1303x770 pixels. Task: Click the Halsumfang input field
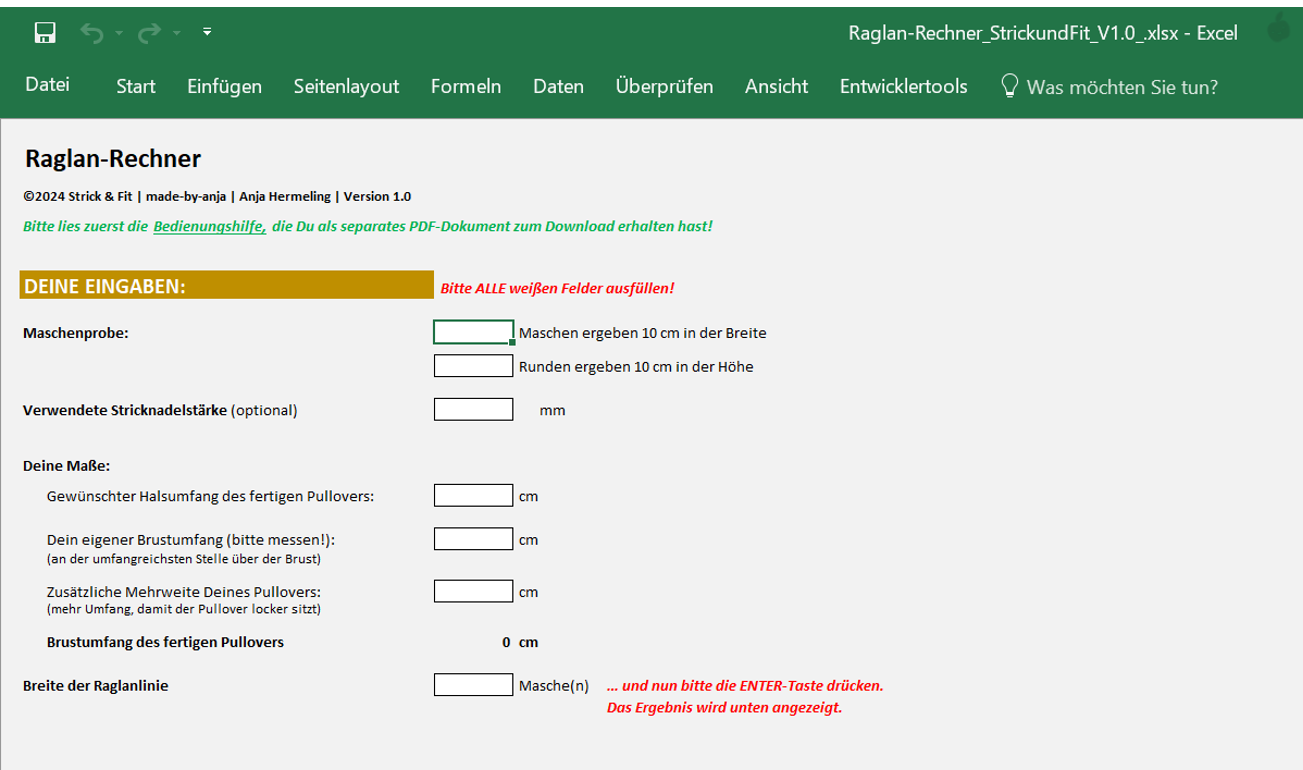pos(473,495)
